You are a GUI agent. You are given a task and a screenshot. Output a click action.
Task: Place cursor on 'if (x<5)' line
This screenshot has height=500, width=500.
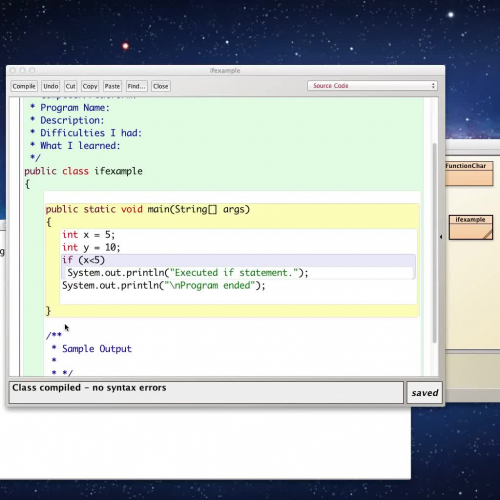tap(83, 260)
